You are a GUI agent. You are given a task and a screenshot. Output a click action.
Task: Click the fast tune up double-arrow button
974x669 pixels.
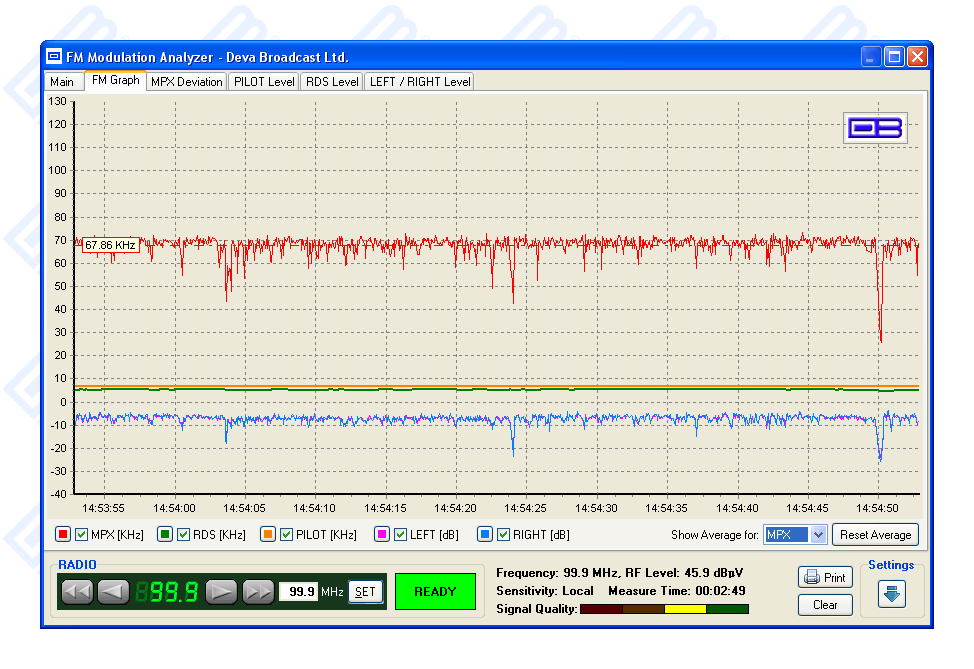point(258,592)
